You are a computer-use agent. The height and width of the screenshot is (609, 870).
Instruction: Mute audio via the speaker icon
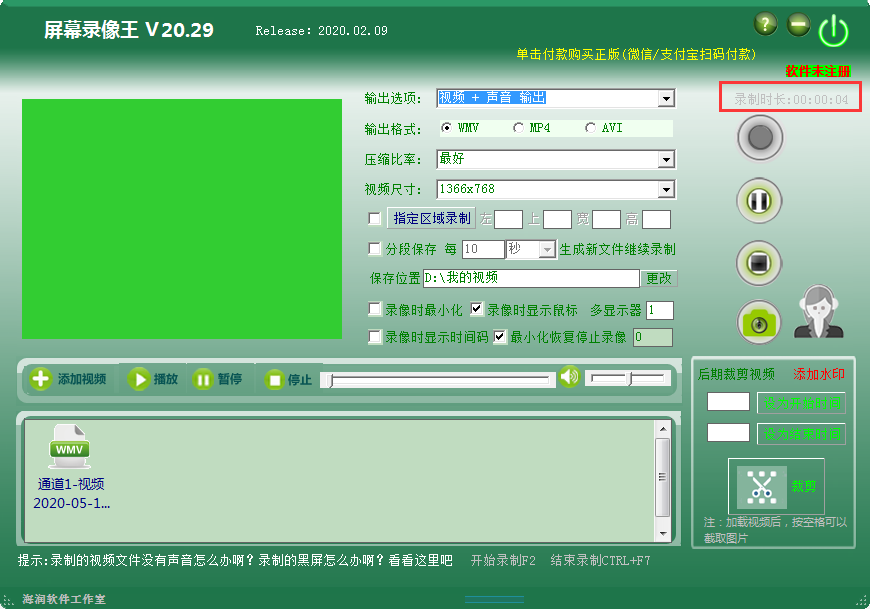pyautogui.click(x=569, y=377)
